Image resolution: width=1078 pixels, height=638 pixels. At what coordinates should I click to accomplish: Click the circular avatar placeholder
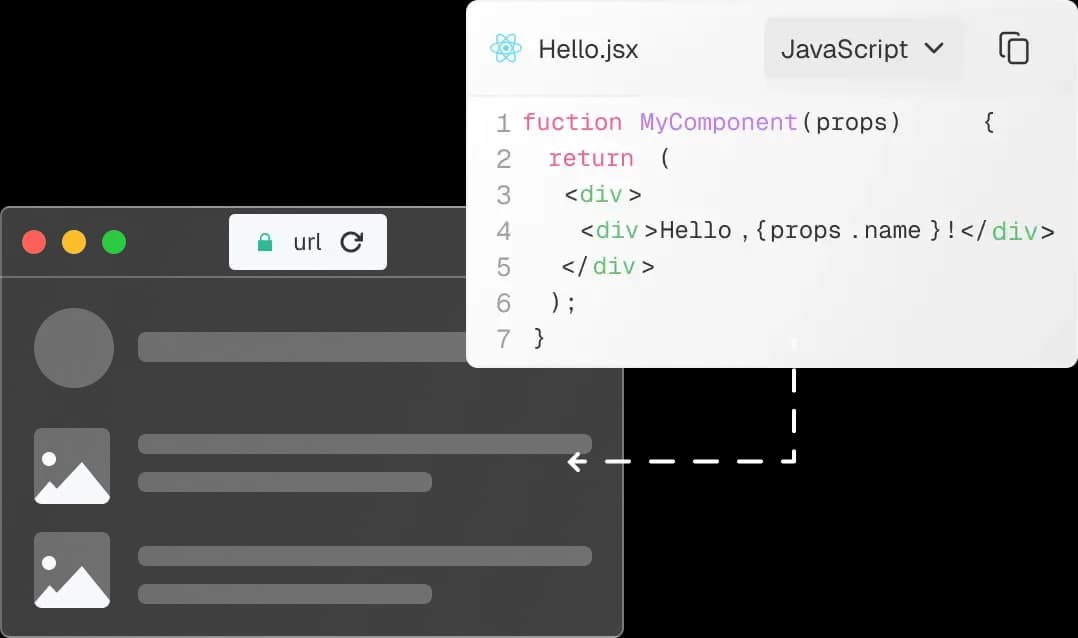(x=74, y=348)
